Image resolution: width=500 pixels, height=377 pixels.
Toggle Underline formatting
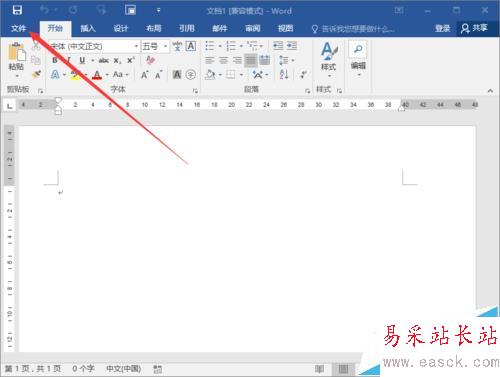coord(82,60)
